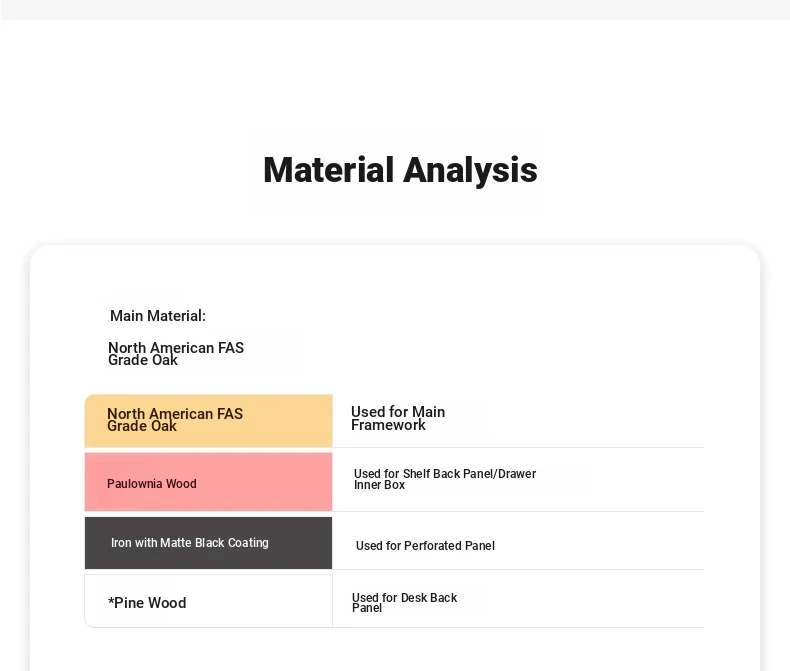Click the oak text below Main Material label
This screenshot has width=790, height=671.
(175, 354)
